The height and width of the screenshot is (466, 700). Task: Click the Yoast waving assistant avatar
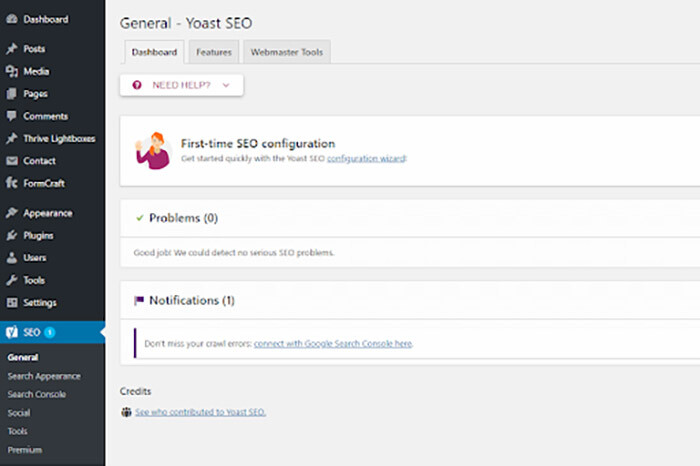(153, 151)
